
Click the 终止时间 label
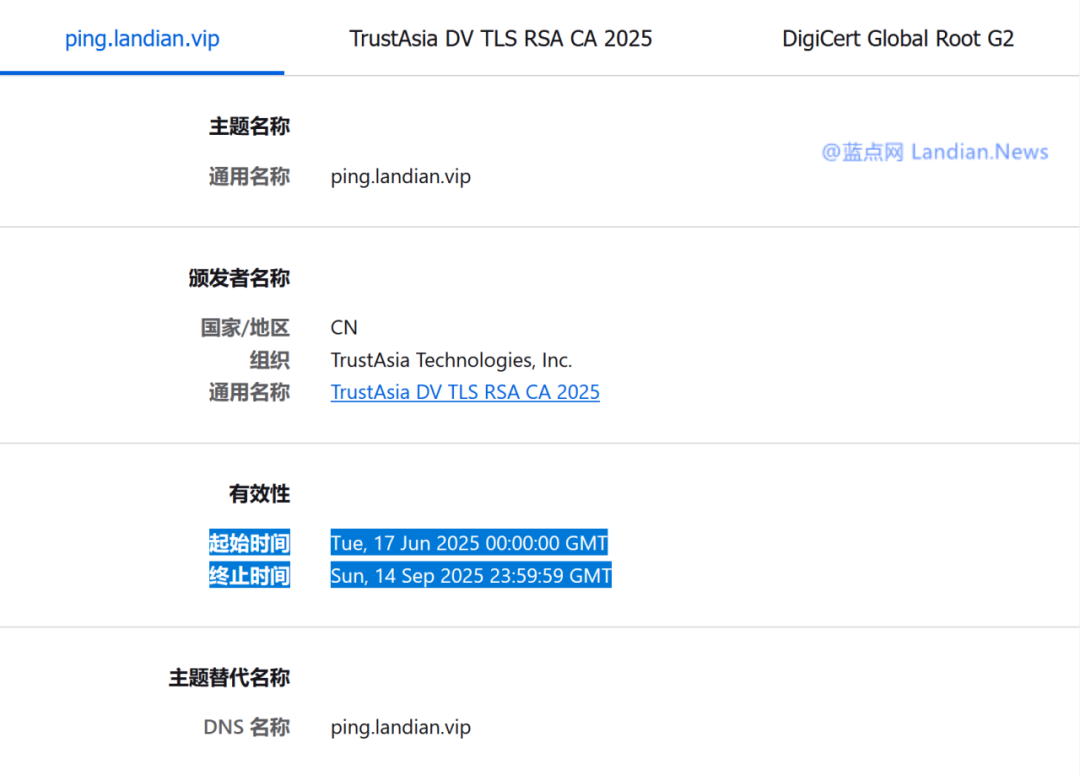pyautogui.click(x=249, y=575)
